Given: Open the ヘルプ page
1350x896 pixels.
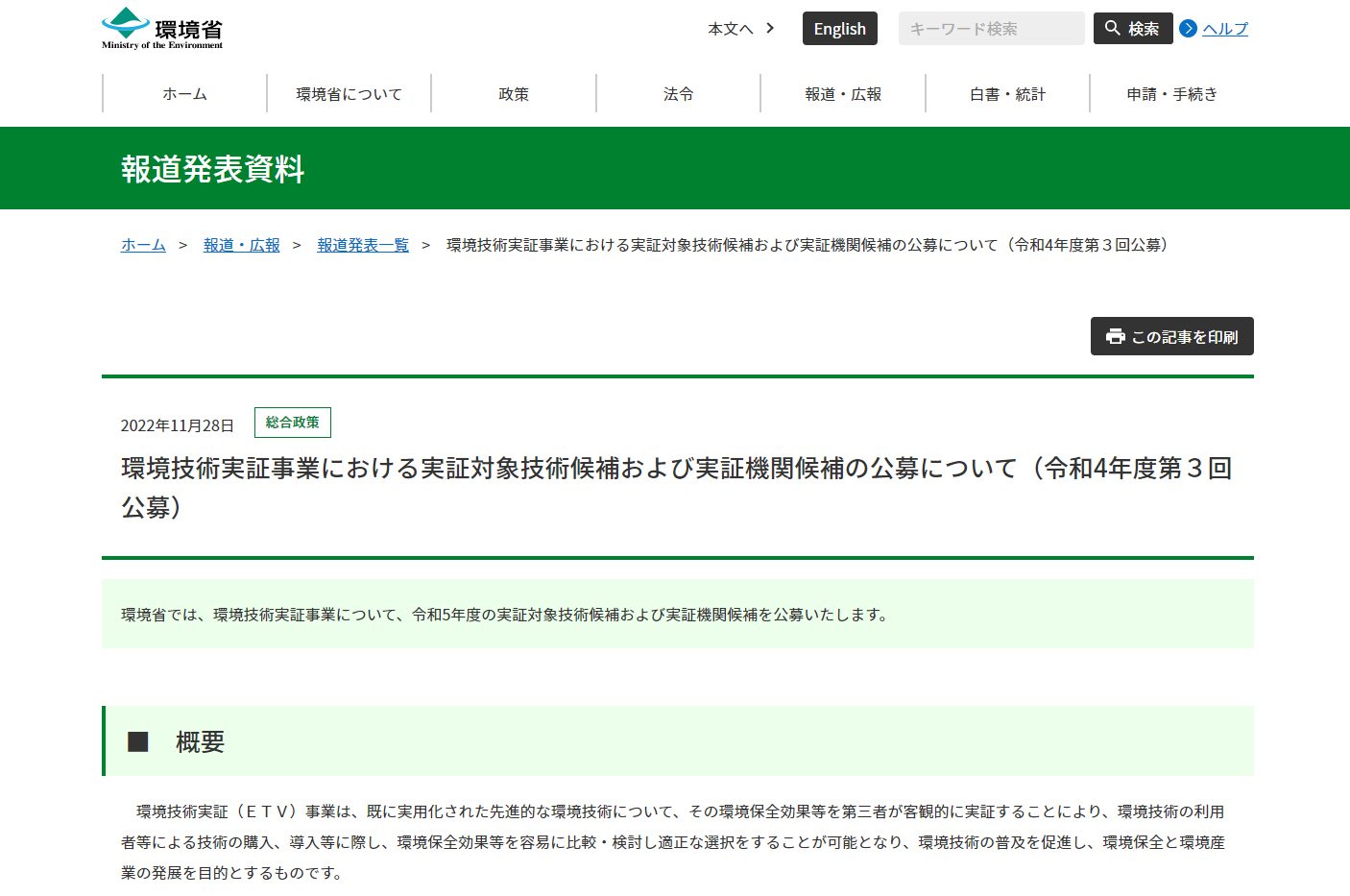Looking at the screenshot, I should (x=1223, y=30).
